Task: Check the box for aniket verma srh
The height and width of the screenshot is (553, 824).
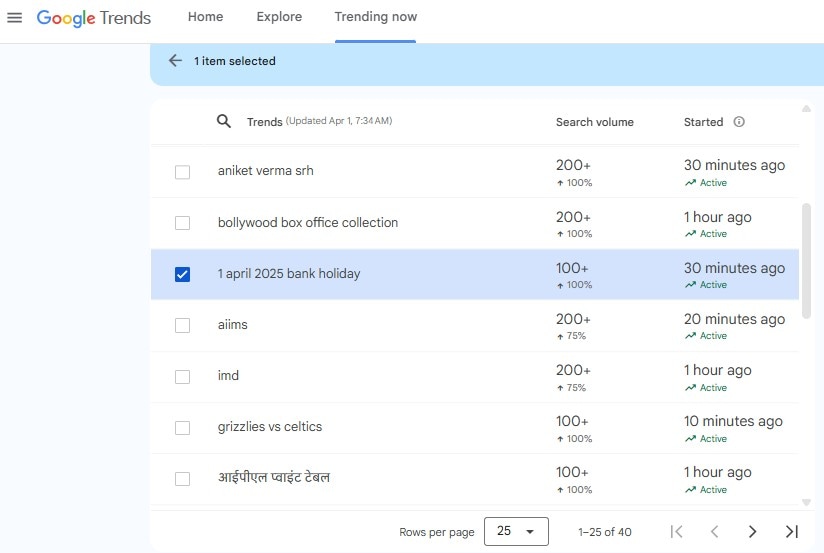Action: (x=182, y=172)
